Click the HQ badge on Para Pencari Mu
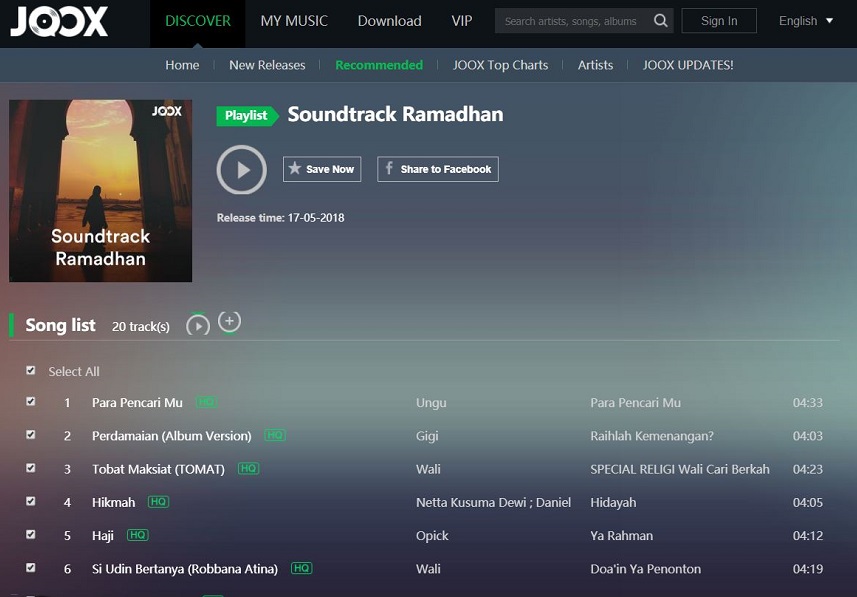The height and width of the screenshot is (597, 857). click(x=206, y=402)
